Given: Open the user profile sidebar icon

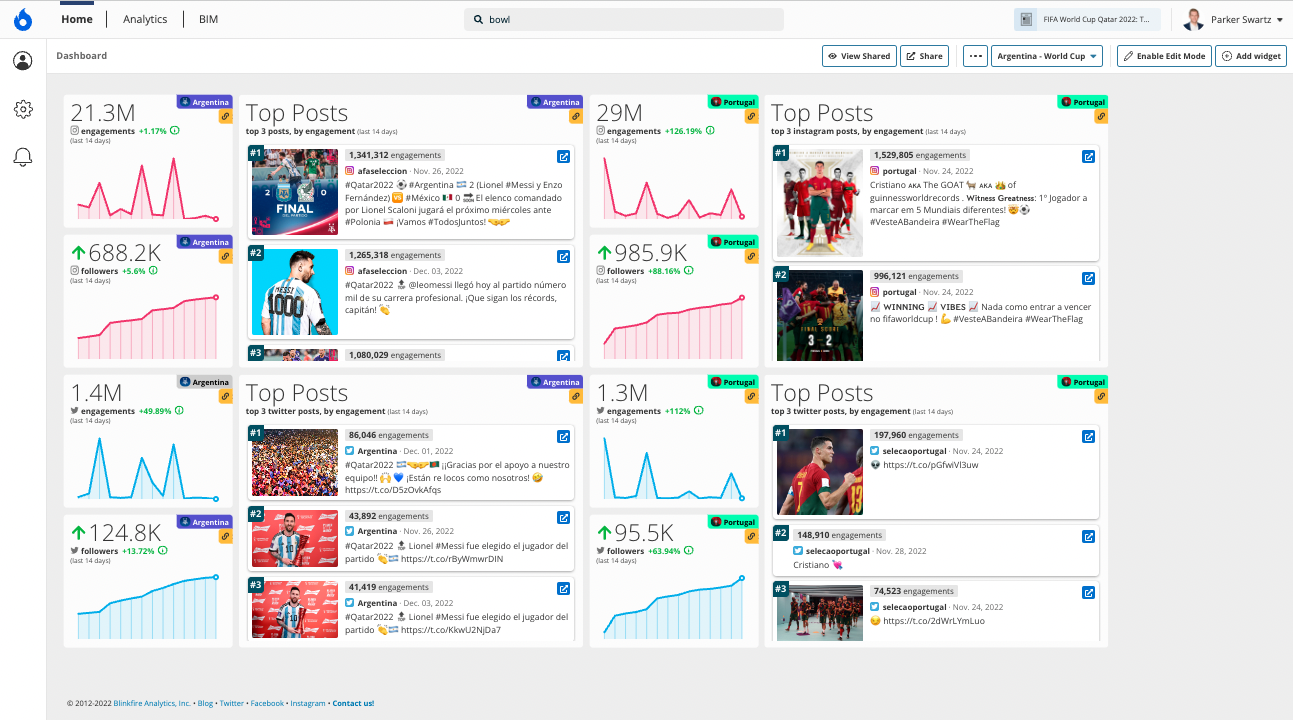Looking at the screenshot, I should 22,61.
